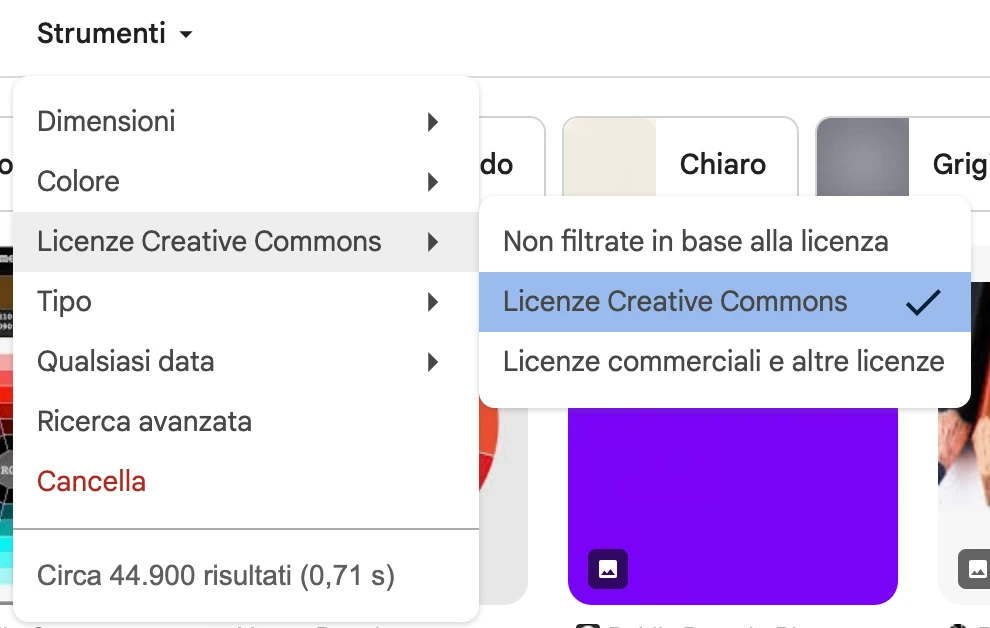Viewport: 990px width, 628px height.
Task: Open Licenze Creative Commons submenu entry
Action: pos(246,242)
